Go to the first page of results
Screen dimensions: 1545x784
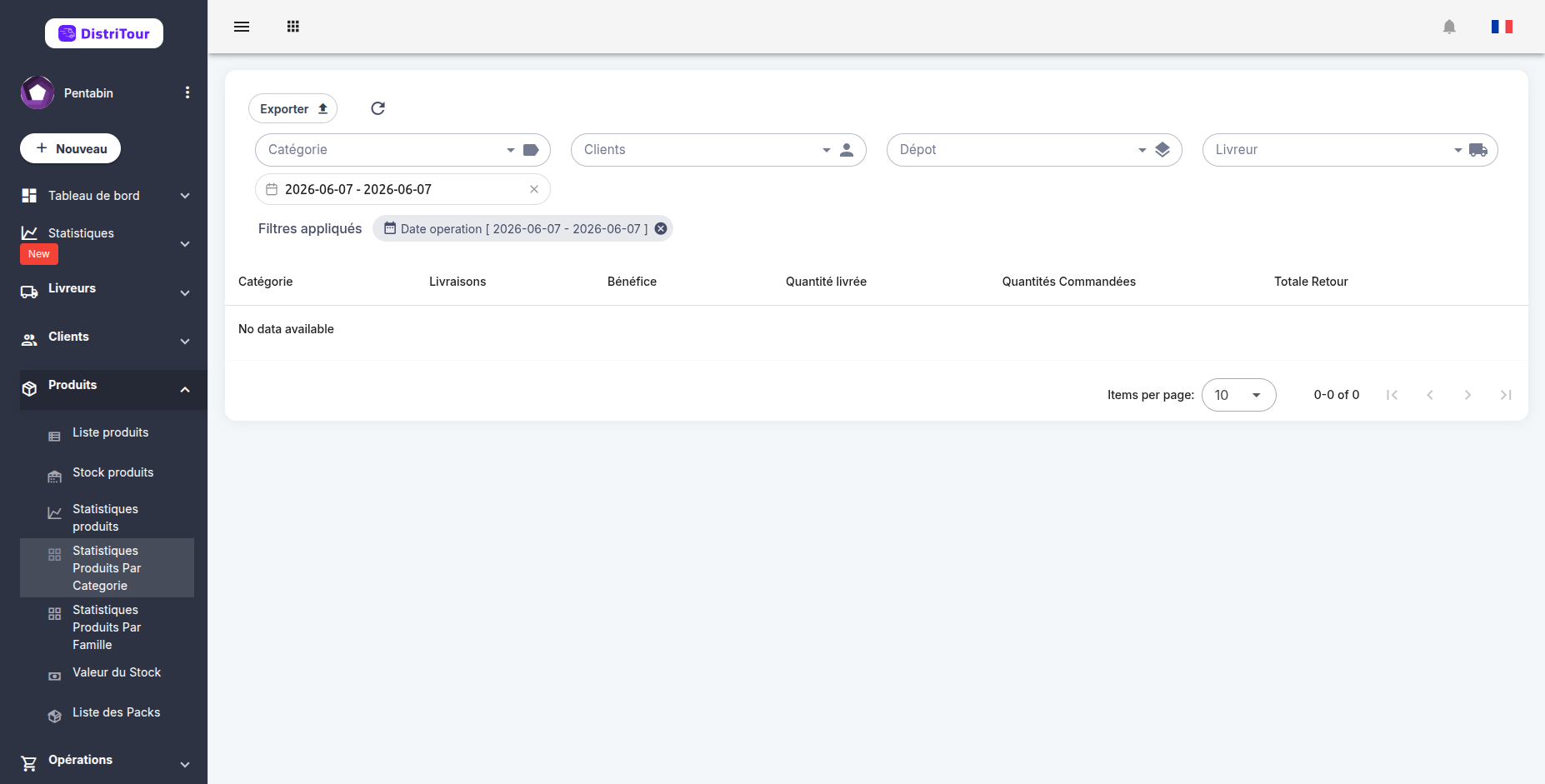1392,395
